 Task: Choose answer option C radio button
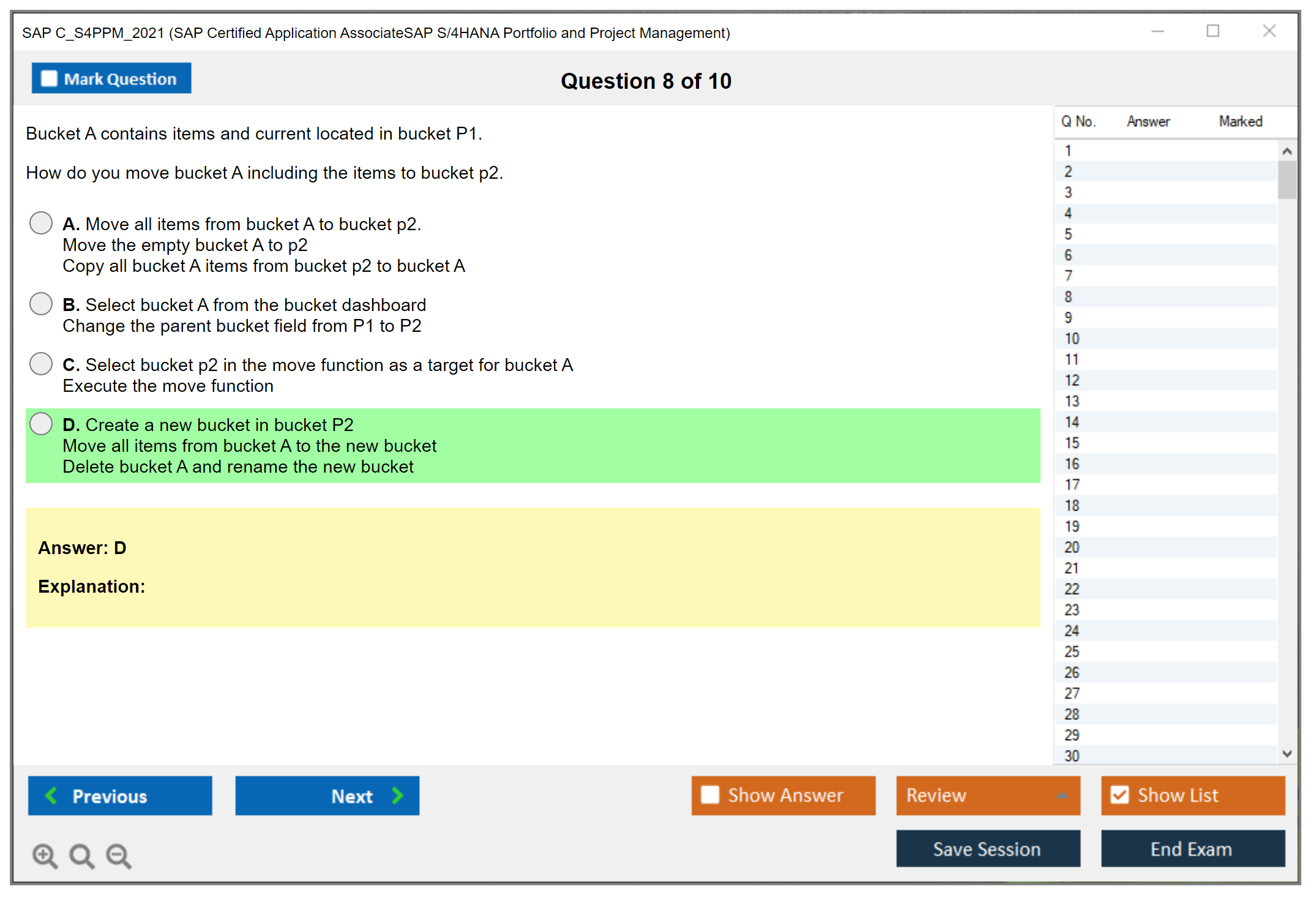pos(41,364)
